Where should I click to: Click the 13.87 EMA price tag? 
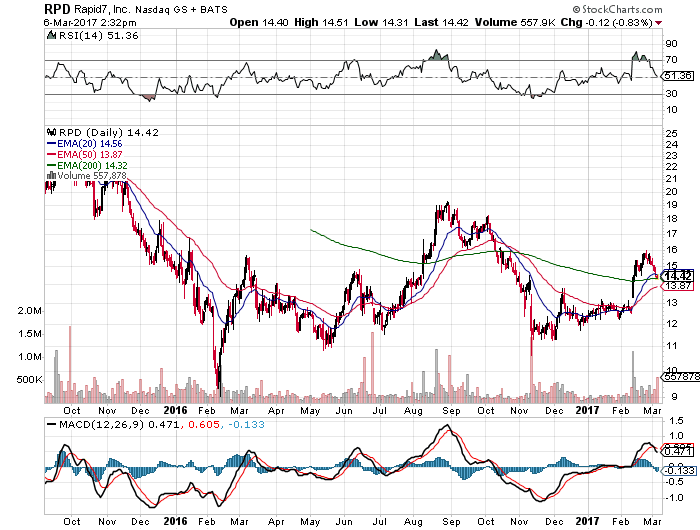tap(678, 285)
